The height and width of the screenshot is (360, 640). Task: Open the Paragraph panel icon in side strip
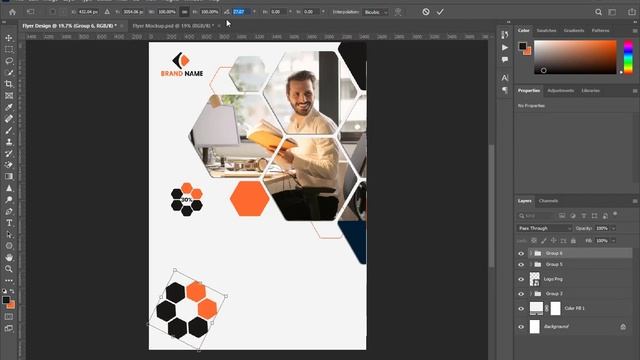(505, 90)
